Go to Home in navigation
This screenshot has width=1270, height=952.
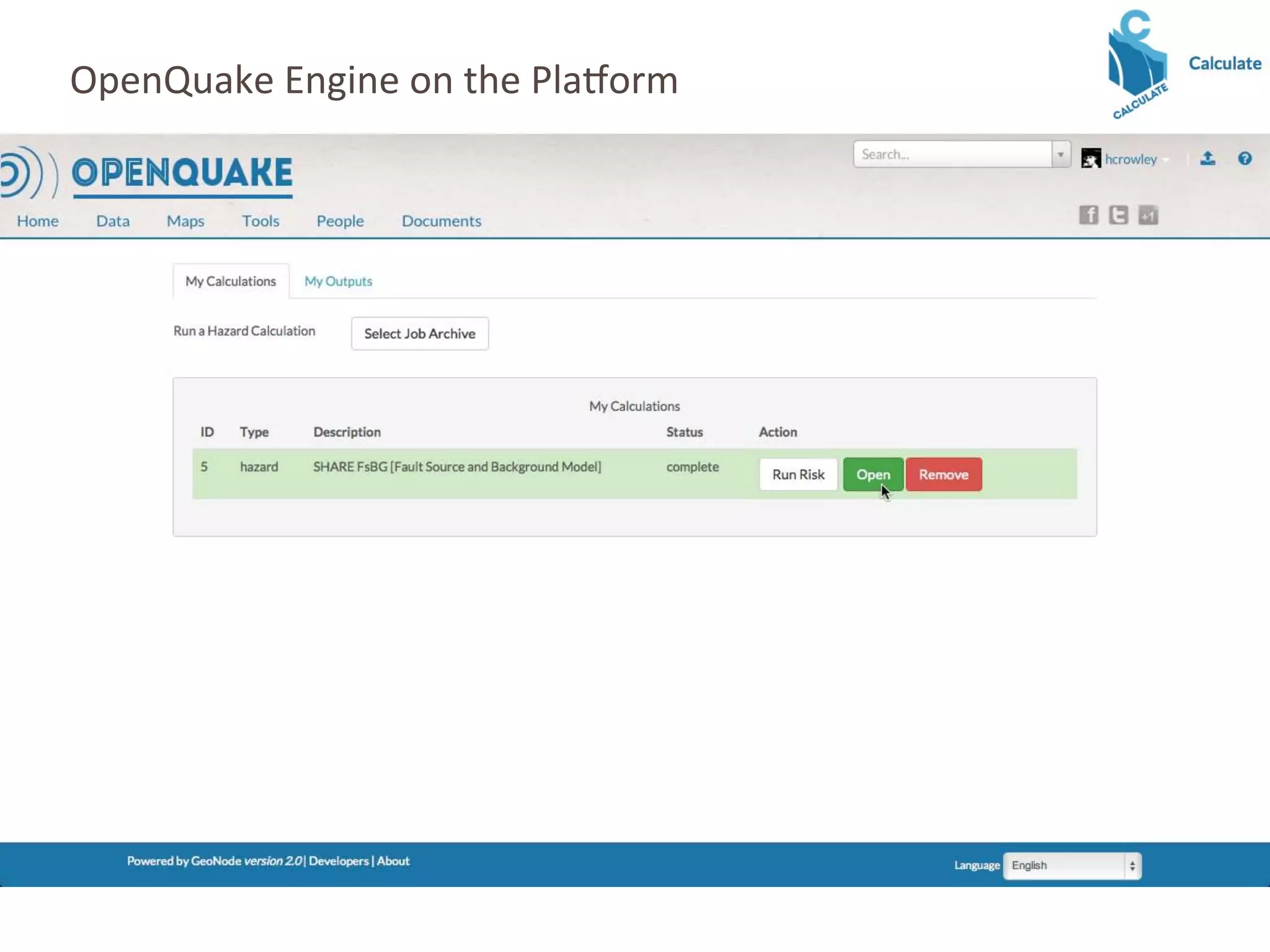(x=38, y=221)
